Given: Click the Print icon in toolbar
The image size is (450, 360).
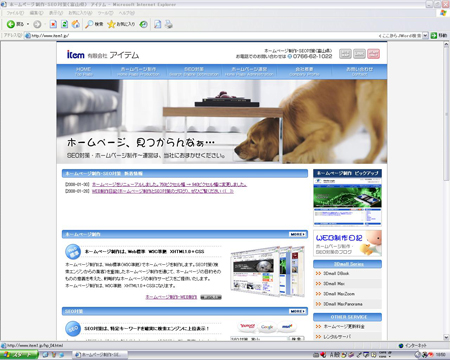Looking at the screenshot, I should (x=169, y=24).
